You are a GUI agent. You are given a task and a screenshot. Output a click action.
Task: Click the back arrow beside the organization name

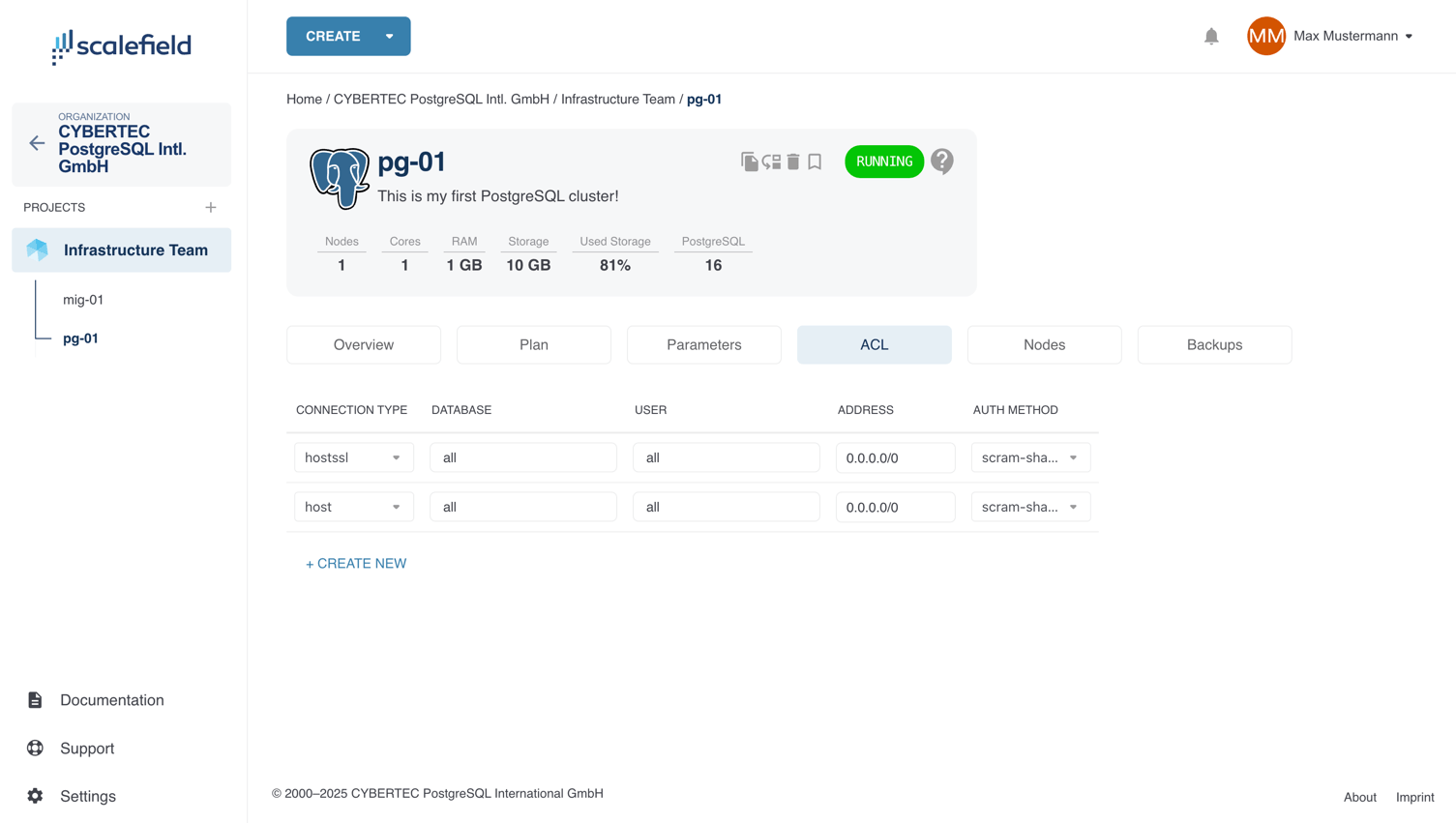click(x=37, y=143)
